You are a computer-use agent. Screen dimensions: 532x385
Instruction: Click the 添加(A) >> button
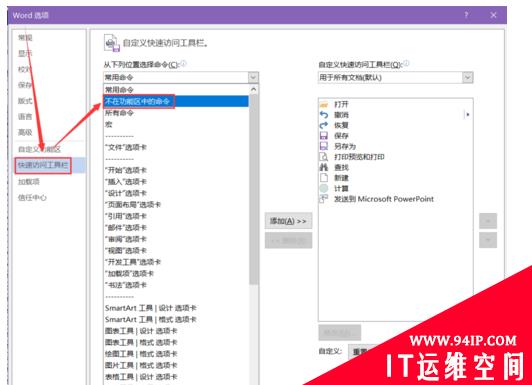click(x=288, y=221)
